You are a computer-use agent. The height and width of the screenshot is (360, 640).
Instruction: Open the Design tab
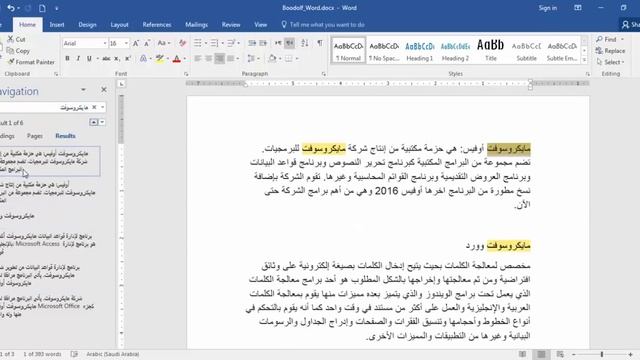(87, 25)
